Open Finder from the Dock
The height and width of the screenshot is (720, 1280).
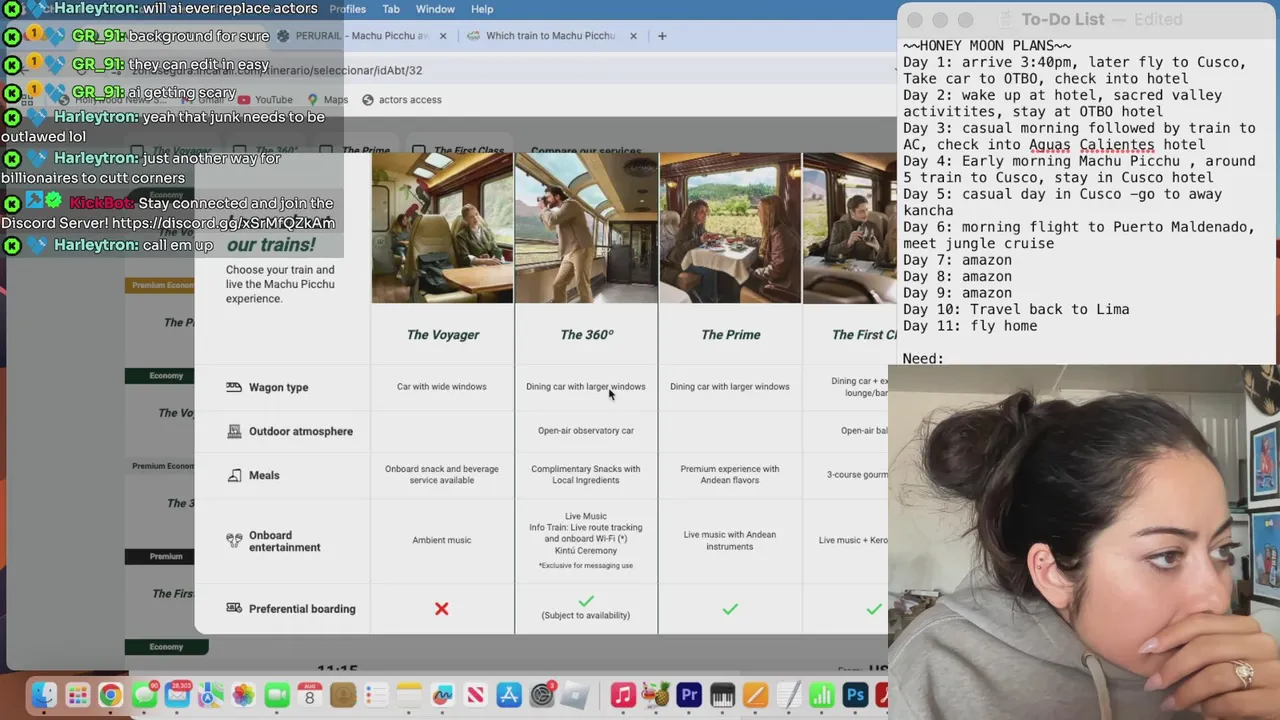[x=44, y=695]
